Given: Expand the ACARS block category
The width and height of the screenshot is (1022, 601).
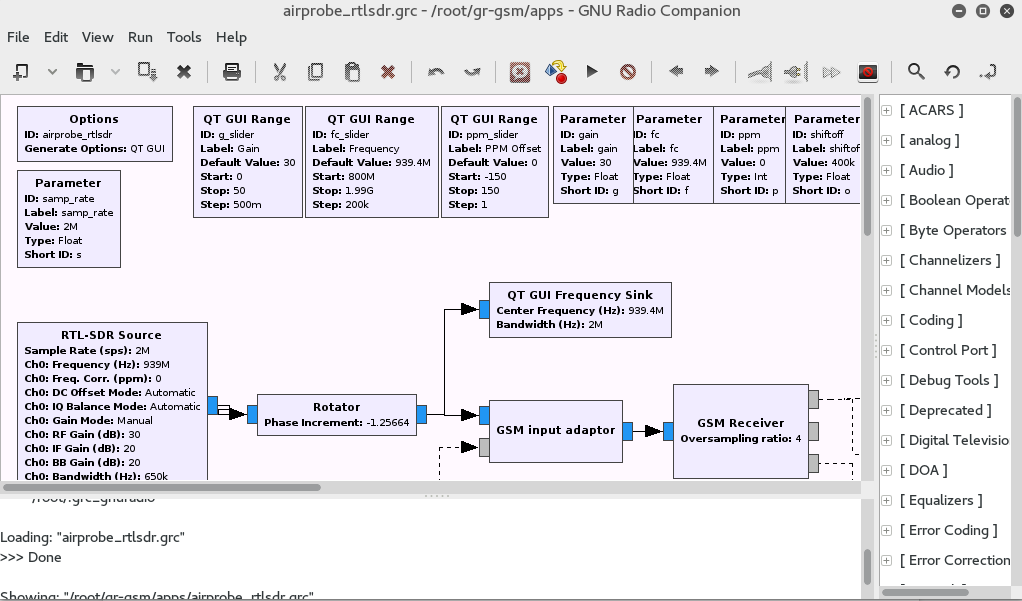Looking at the screenshot, I should (886, 111).
